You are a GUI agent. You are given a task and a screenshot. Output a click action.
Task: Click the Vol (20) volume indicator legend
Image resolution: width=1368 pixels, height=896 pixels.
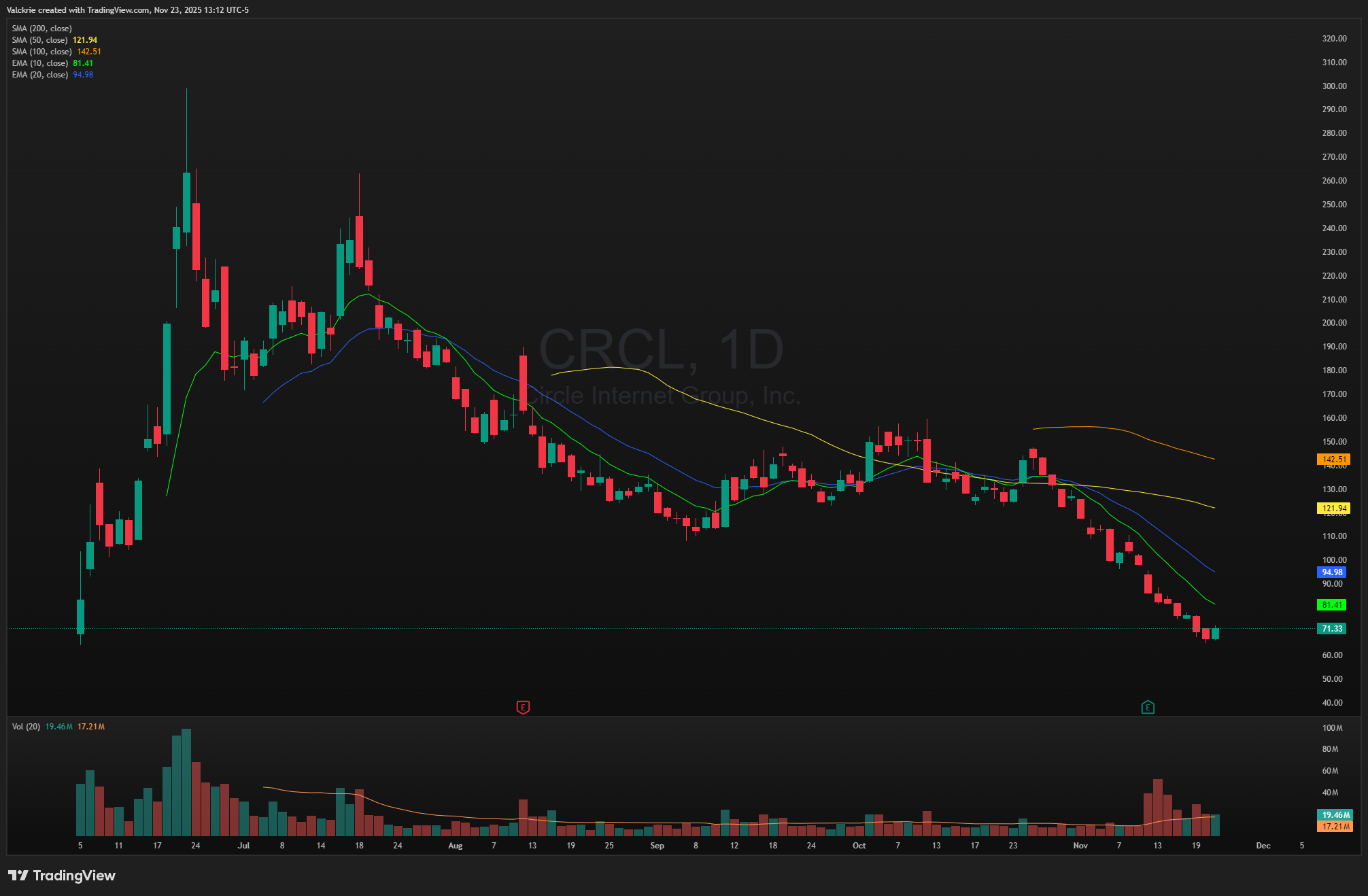click(26, 727)
